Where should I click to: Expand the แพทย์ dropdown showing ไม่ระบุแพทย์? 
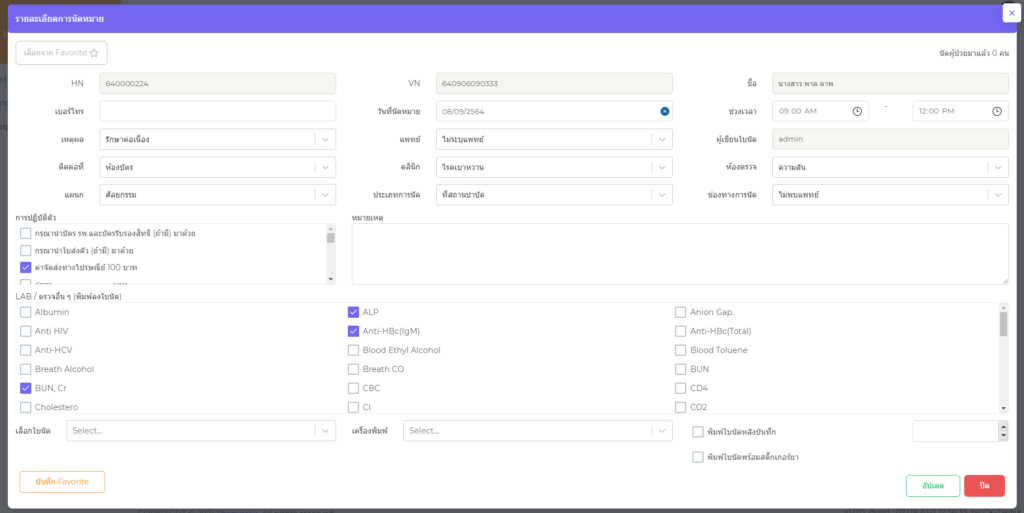(660, 139)
